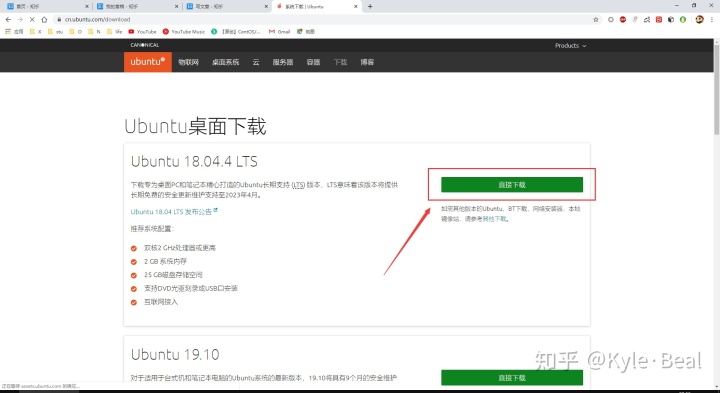The height and width of the screenshot is (393, 720).
Task: Open the 'O' bookmark folder
Action: click(75, 32)
